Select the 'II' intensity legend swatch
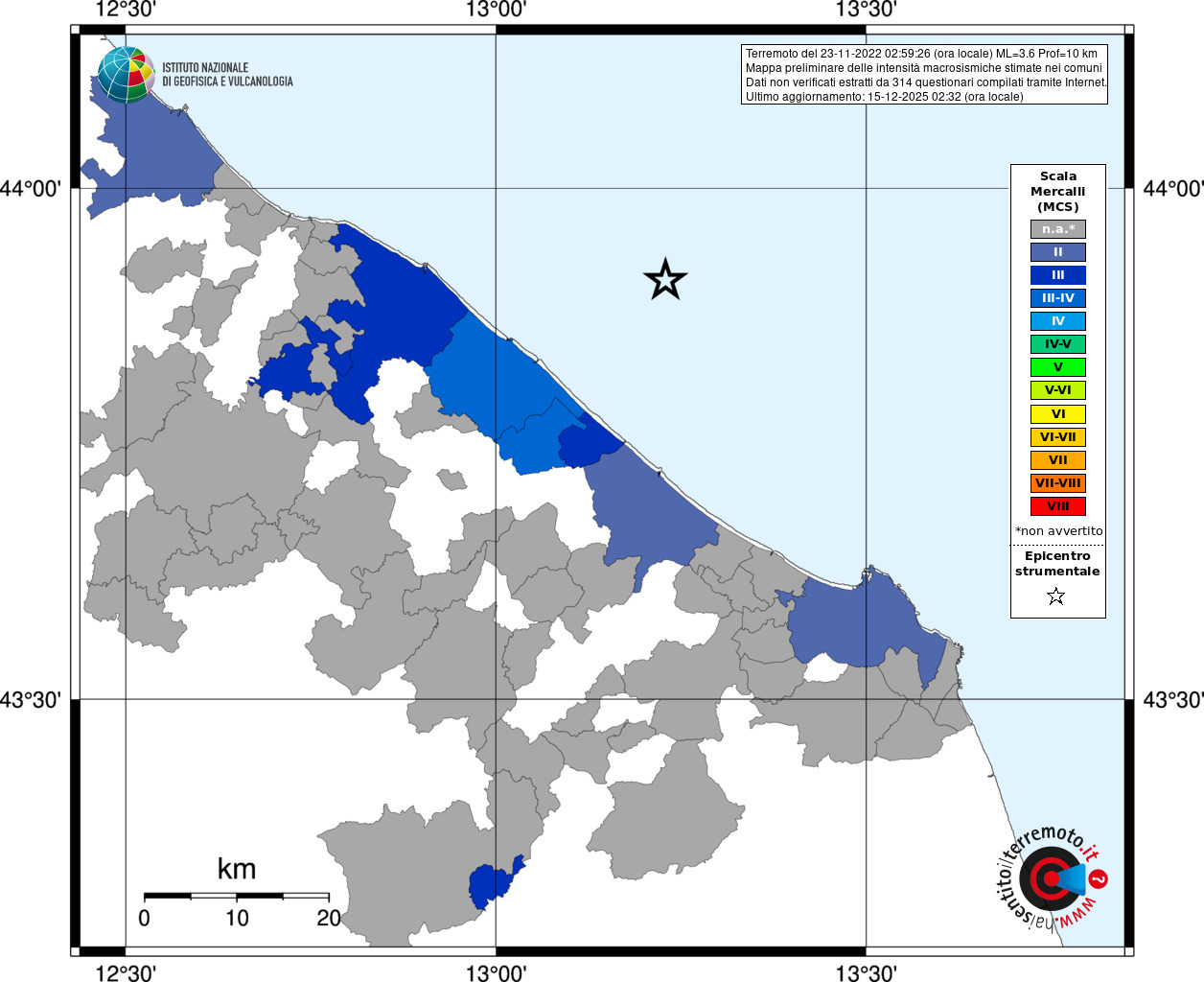The width and height of the screenshot is (1204, 982). click(1057, 252)
